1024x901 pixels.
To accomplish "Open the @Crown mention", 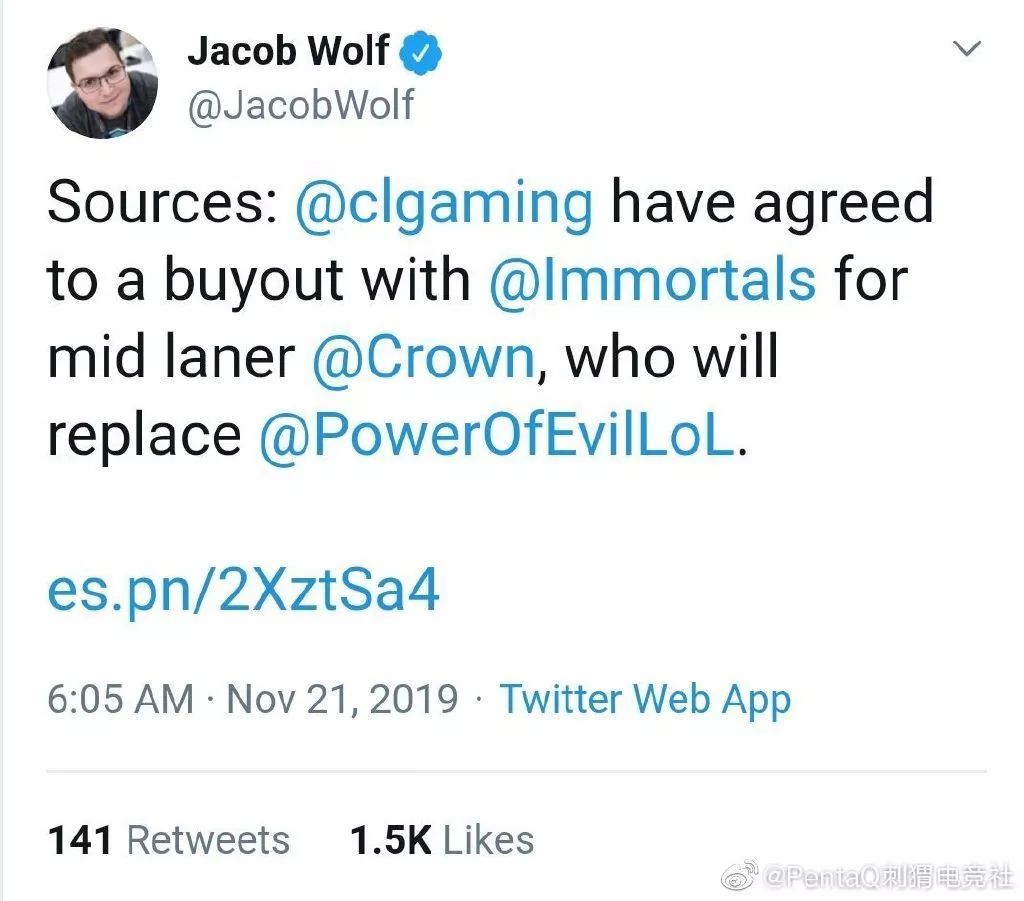I will (424, 357).
